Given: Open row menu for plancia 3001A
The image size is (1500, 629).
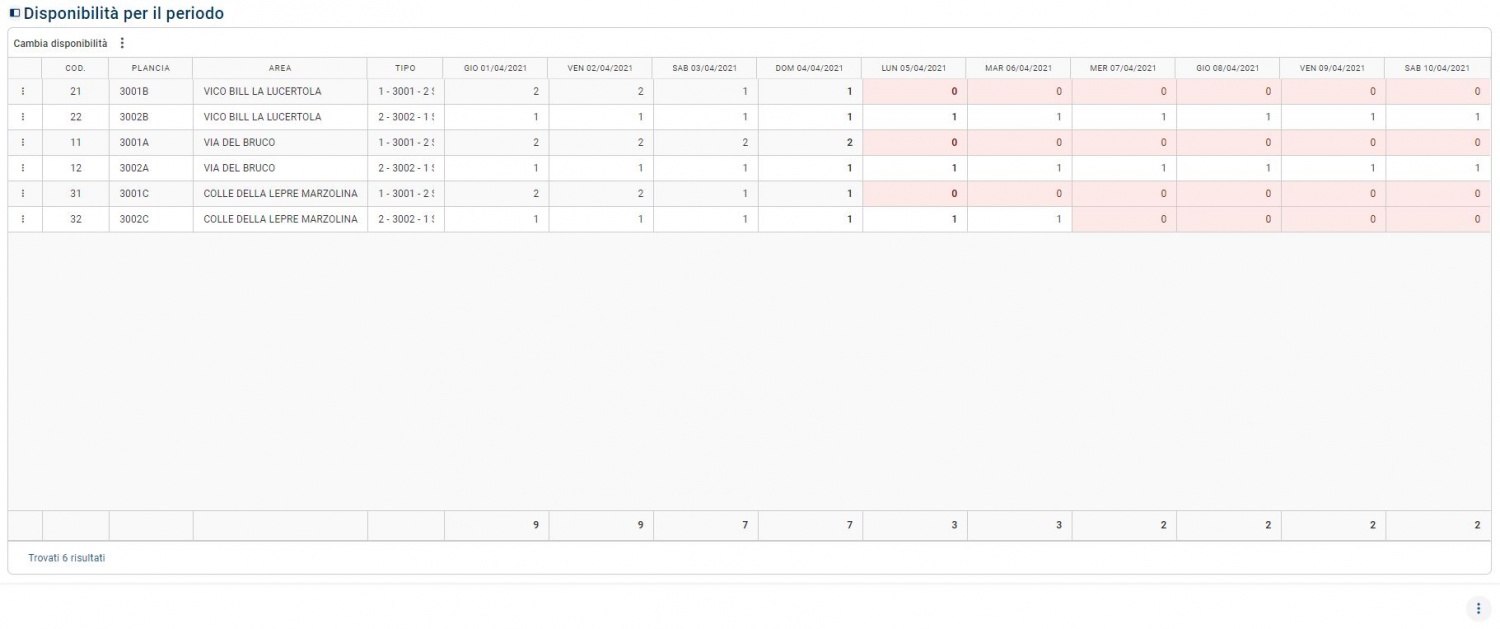Looking at the screenshot, I should point(23,143).
